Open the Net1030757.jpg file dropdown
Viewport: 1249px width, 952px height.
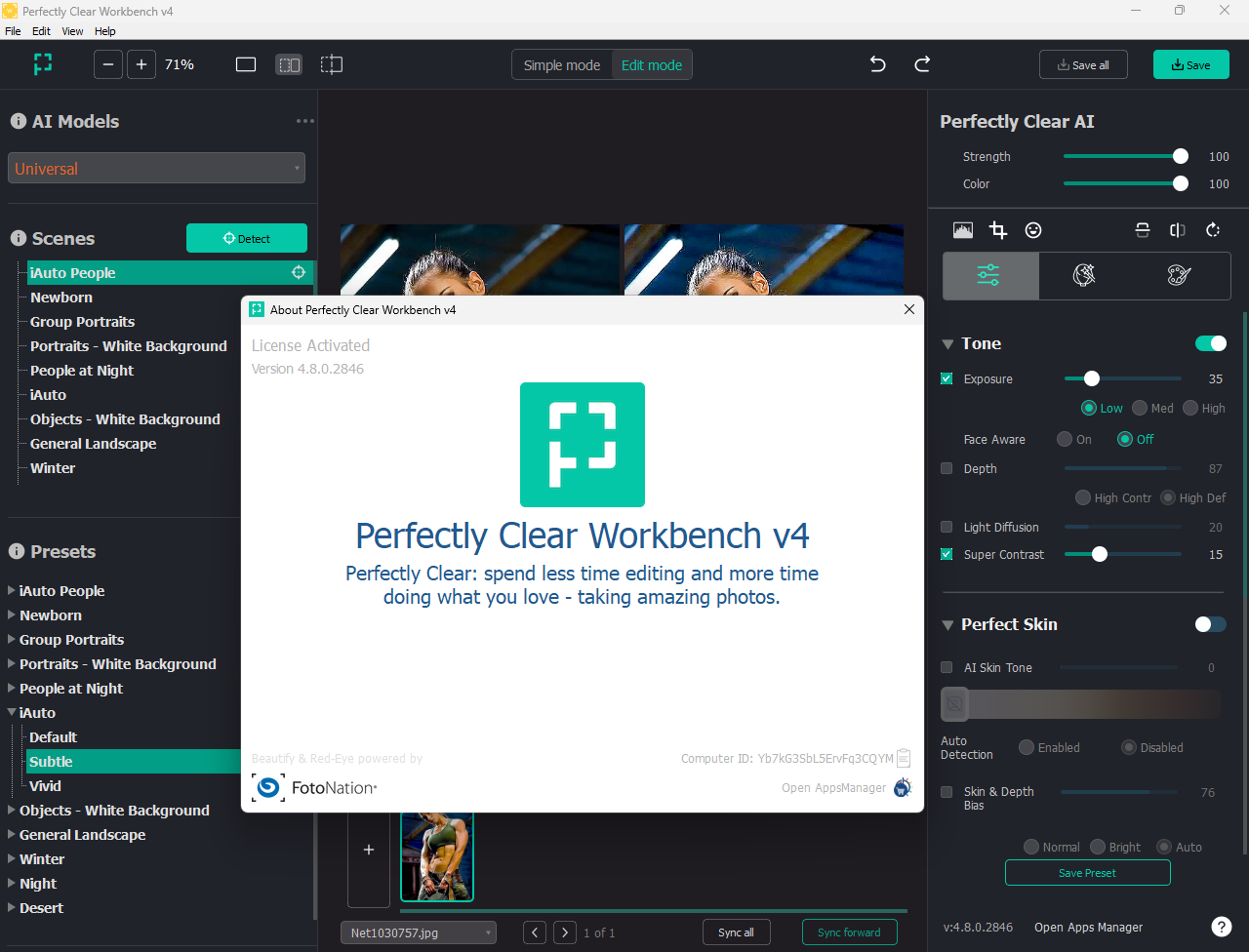(419, 932)
